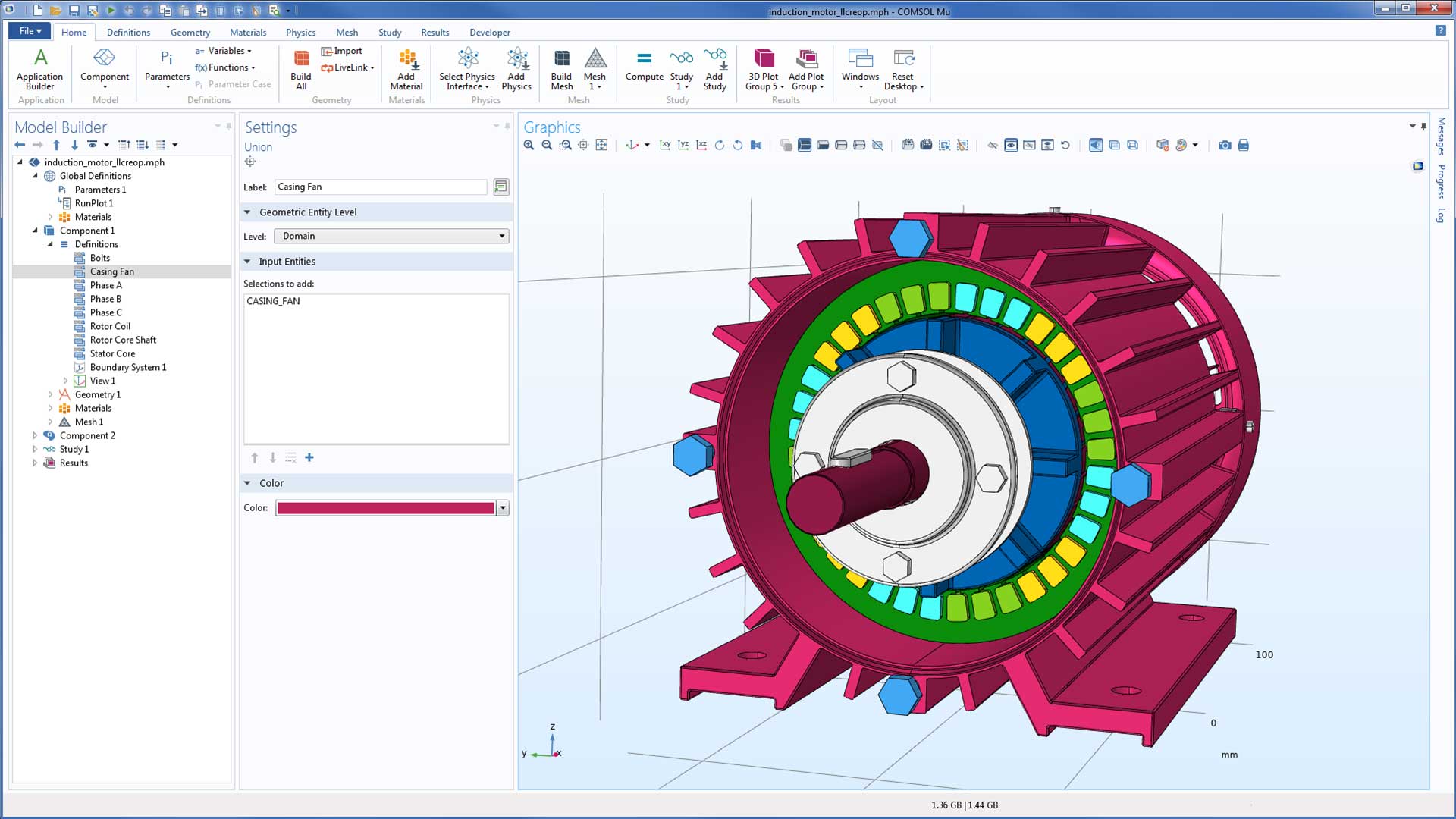Screen dimensions: 1456x819
Task: Select Stator Core in the model tree
Action: point(112,353)
